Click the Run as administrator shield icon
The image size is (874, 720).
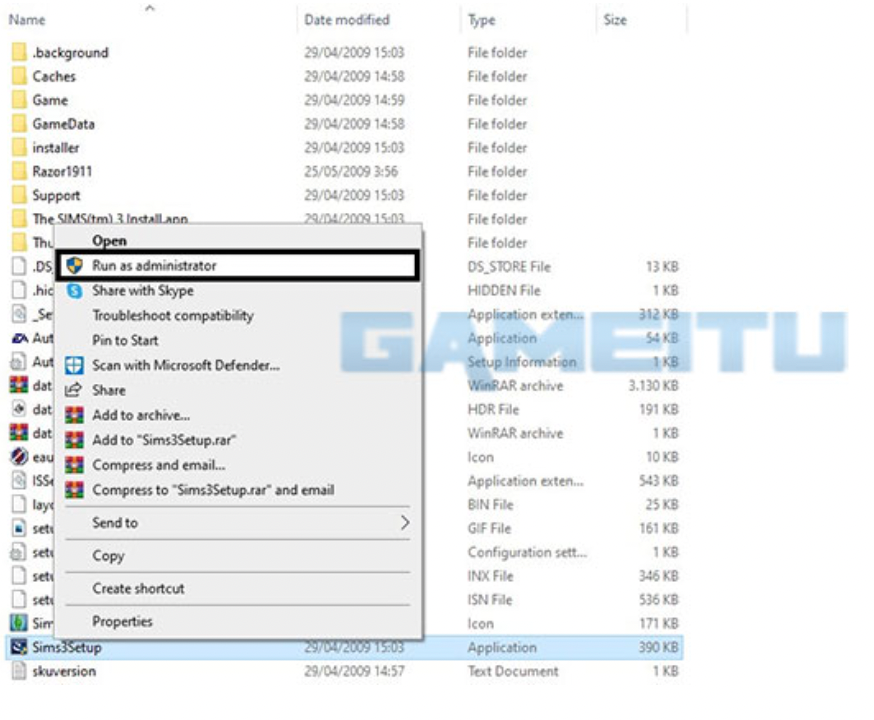74,265
